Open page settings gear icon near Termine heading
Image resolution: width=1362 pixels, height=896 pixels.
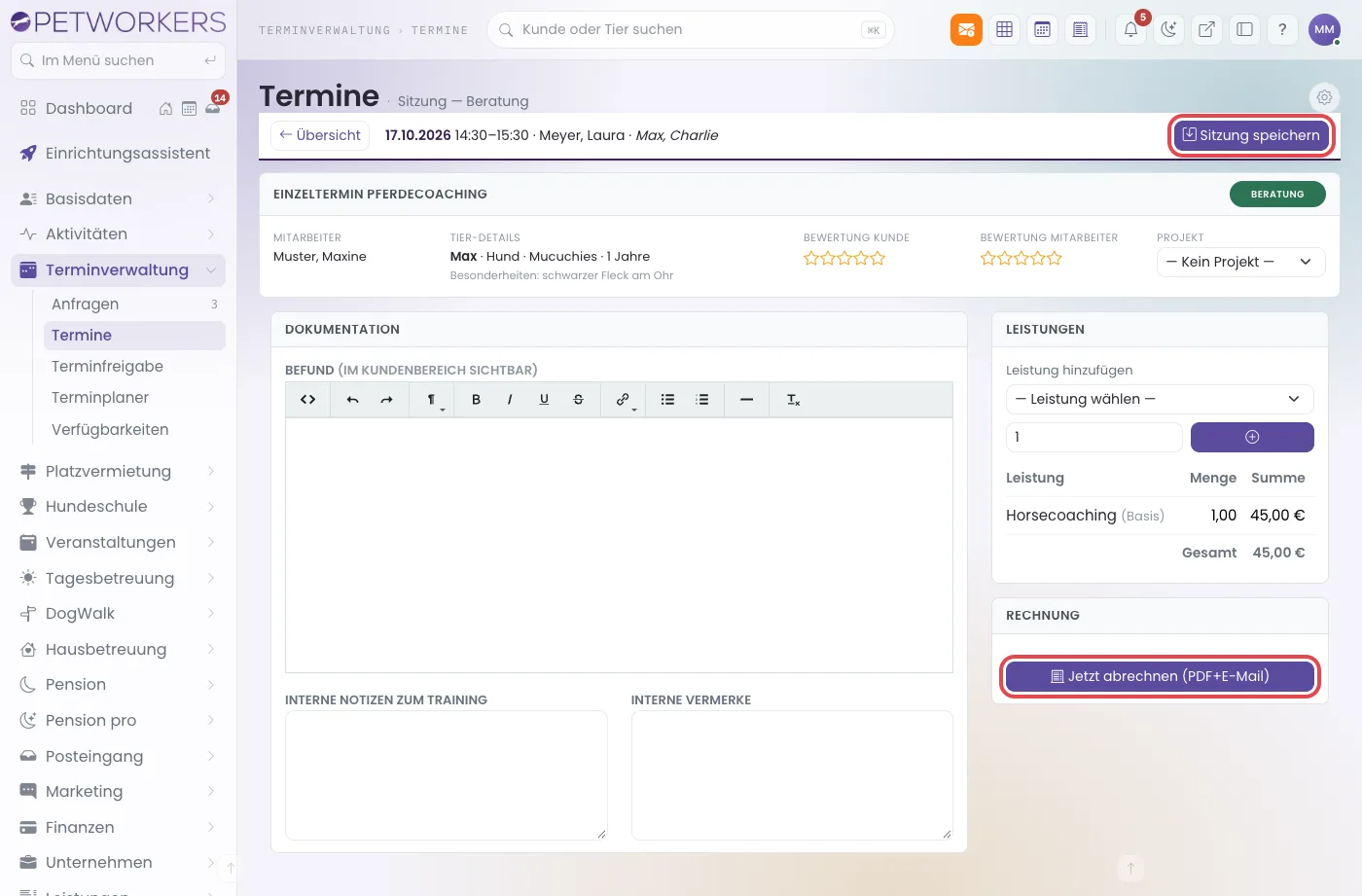(1324, 97)
